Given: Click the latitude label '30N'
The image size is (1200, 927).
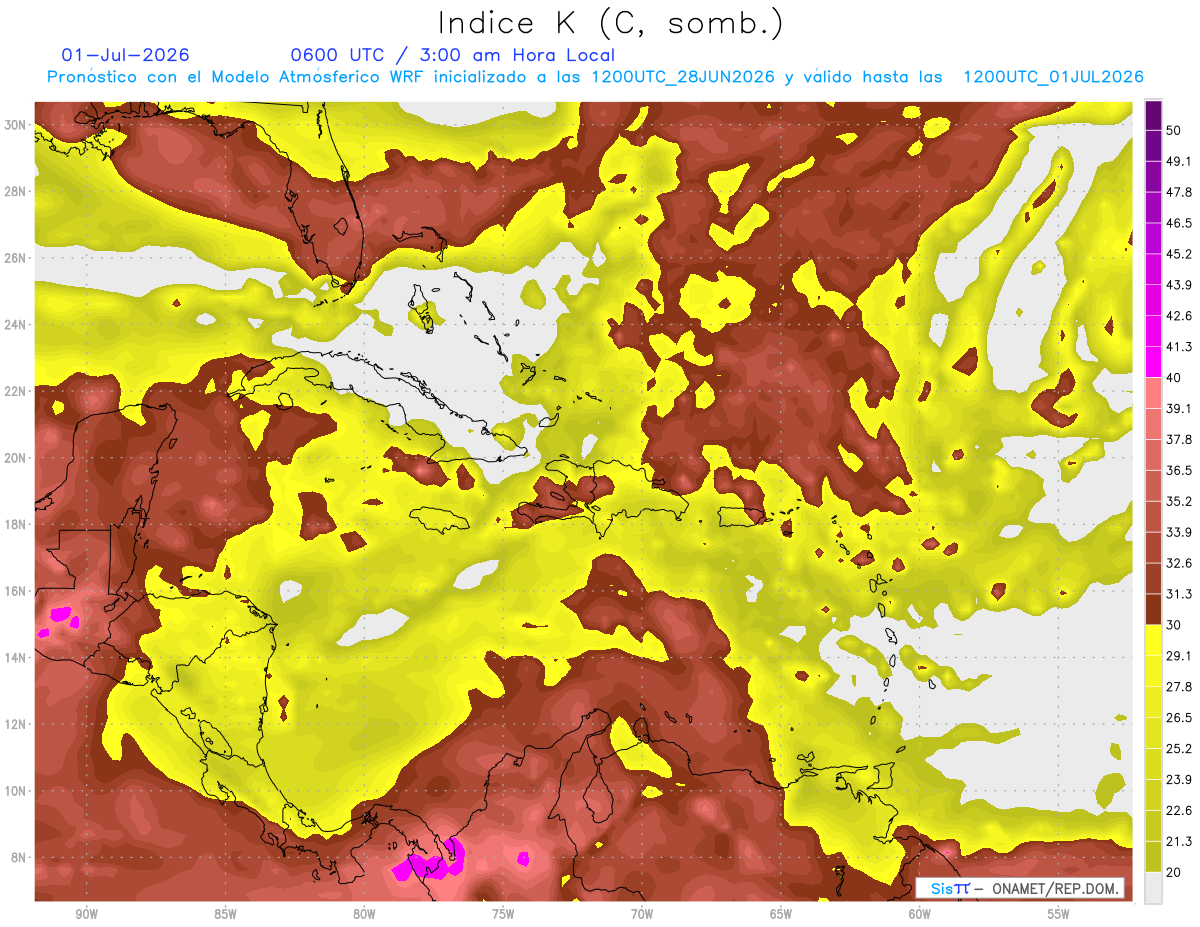Looking at the screenshot, I should (15, 125).
